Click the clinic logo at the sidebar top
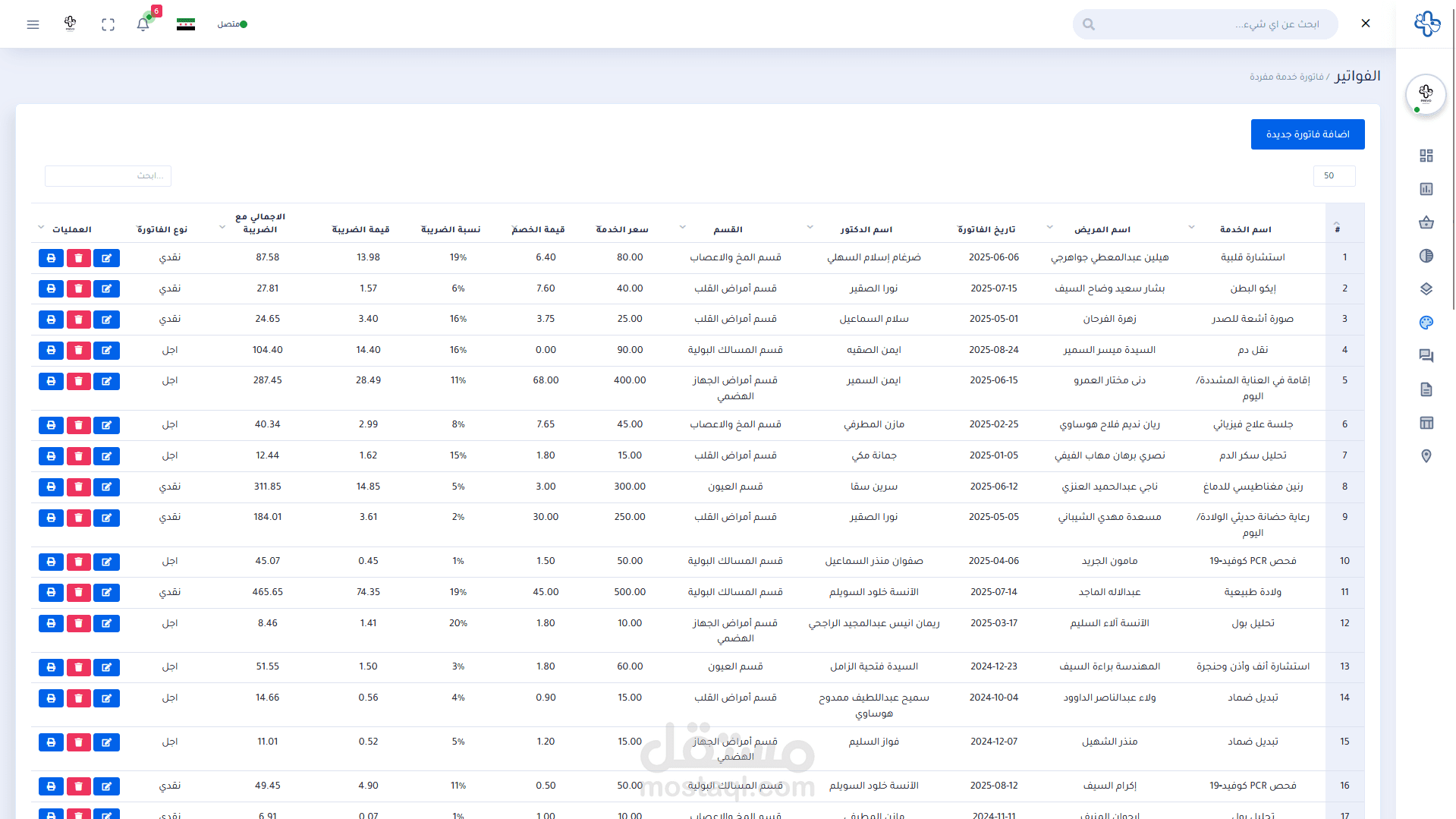 [x=1427, y=24]
